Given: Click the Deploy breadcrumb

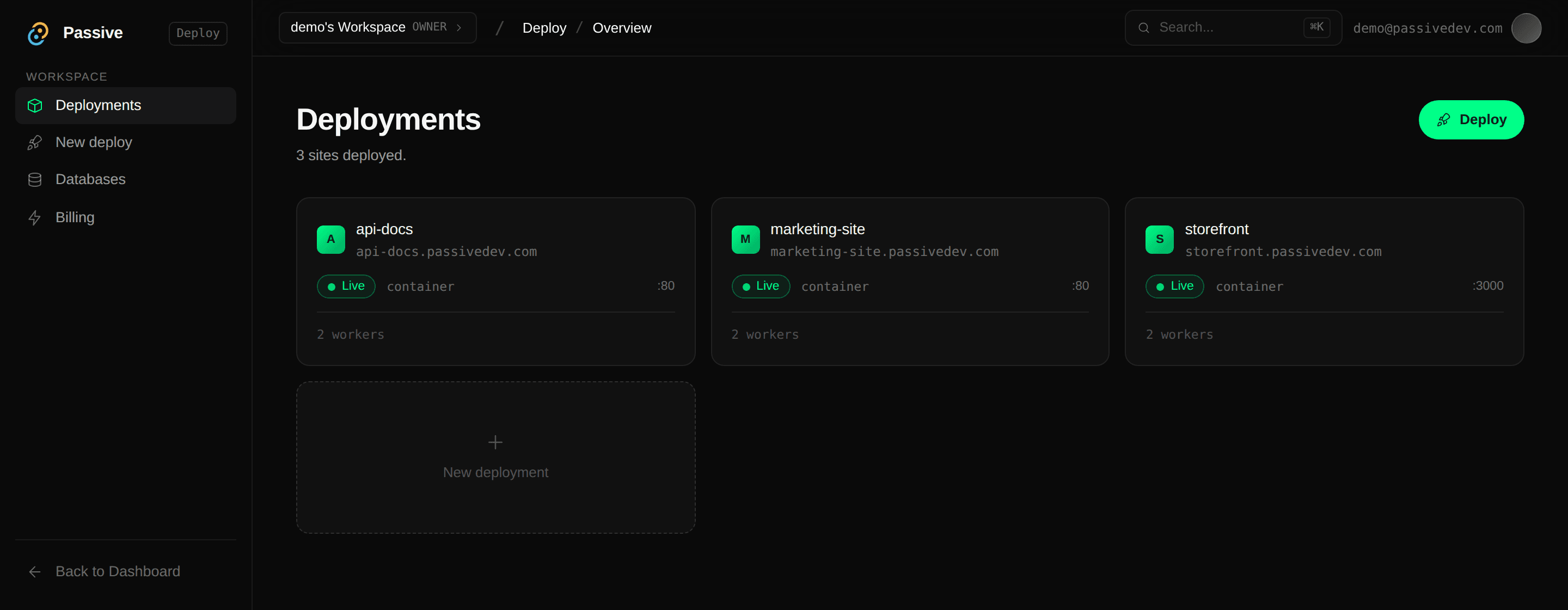Looking at the screenshot, I should [x=544, y=28].
